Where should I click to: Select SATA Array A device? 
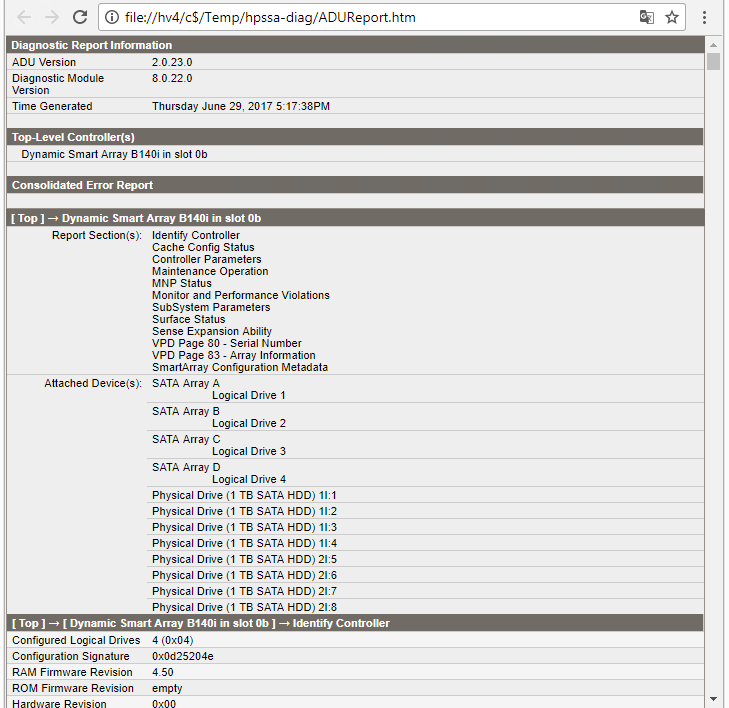(186, 383)
